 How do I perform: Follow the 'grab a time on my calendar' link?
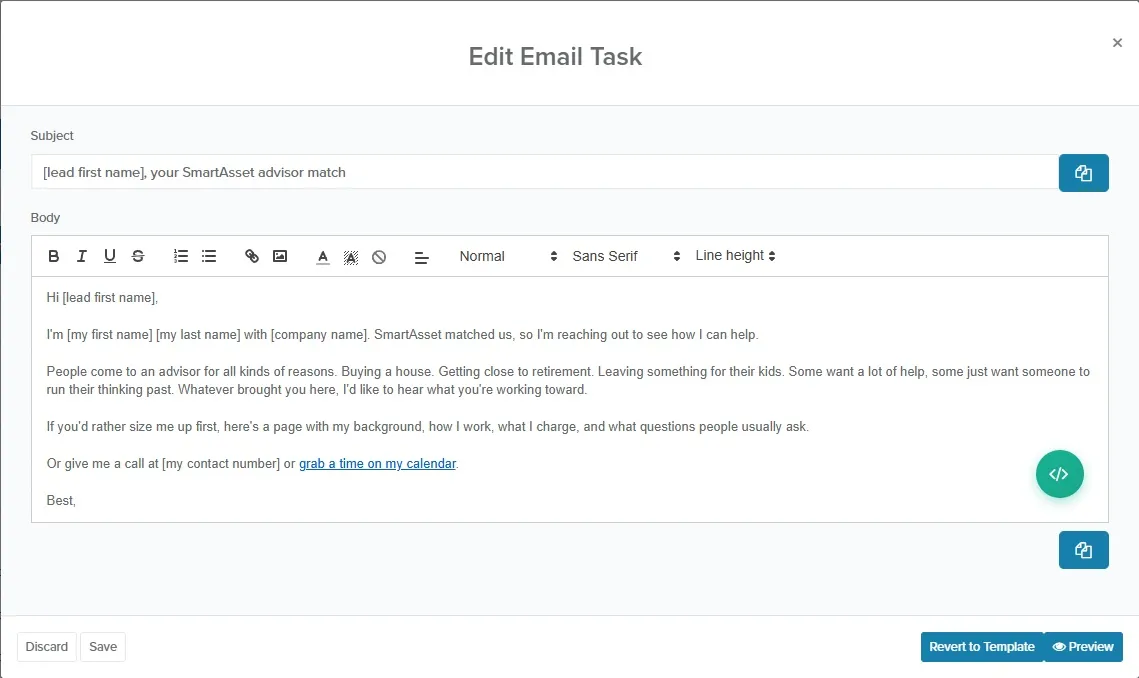(377, 464)
